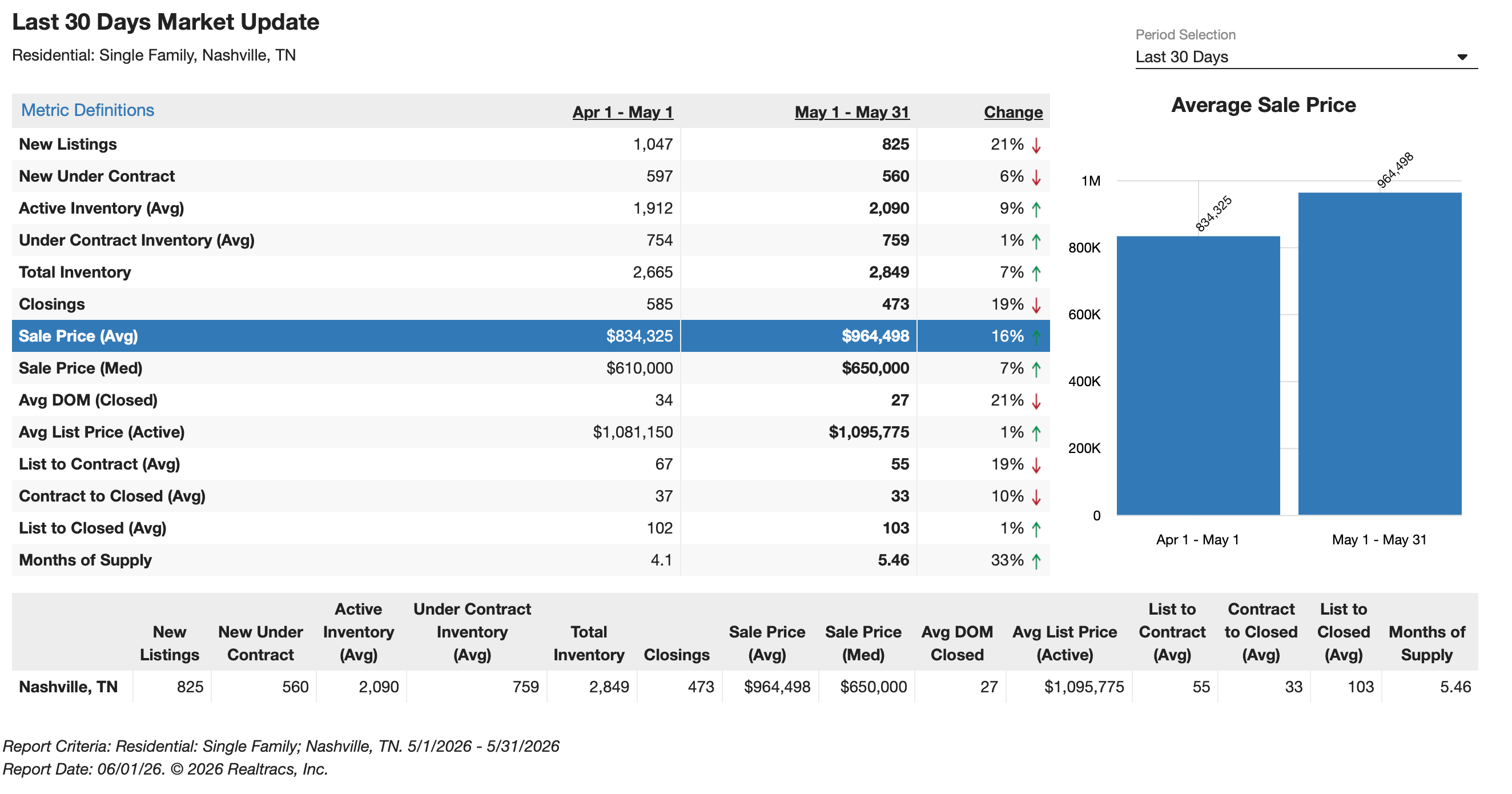
Task: Click the May 1 - May 31 chart bar
Action: click(x=1380, y=354)
